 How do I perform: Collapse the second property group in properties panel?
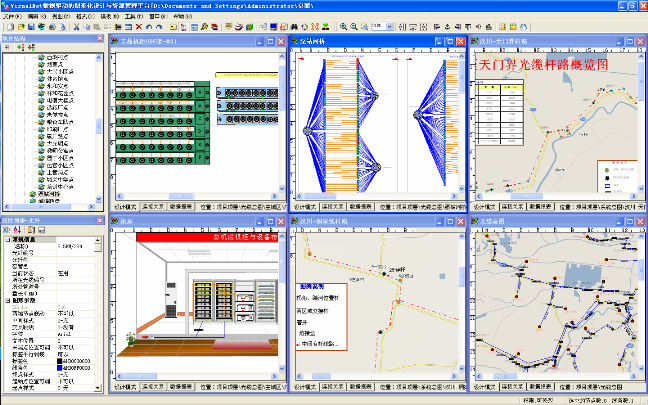point(5,299)
